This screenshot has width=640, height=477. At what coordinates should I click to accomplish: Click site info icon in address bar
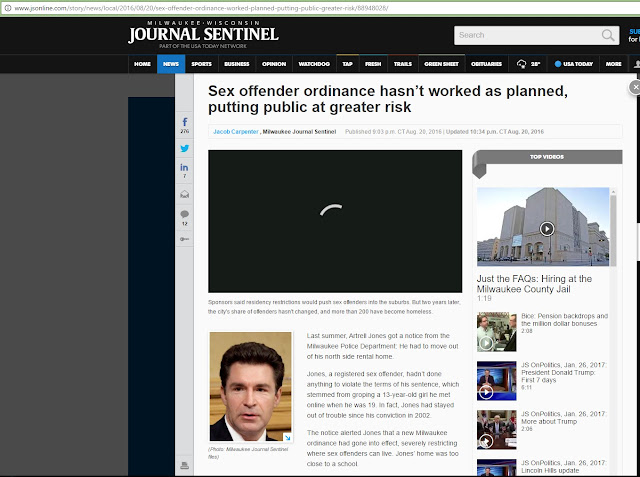7,8
